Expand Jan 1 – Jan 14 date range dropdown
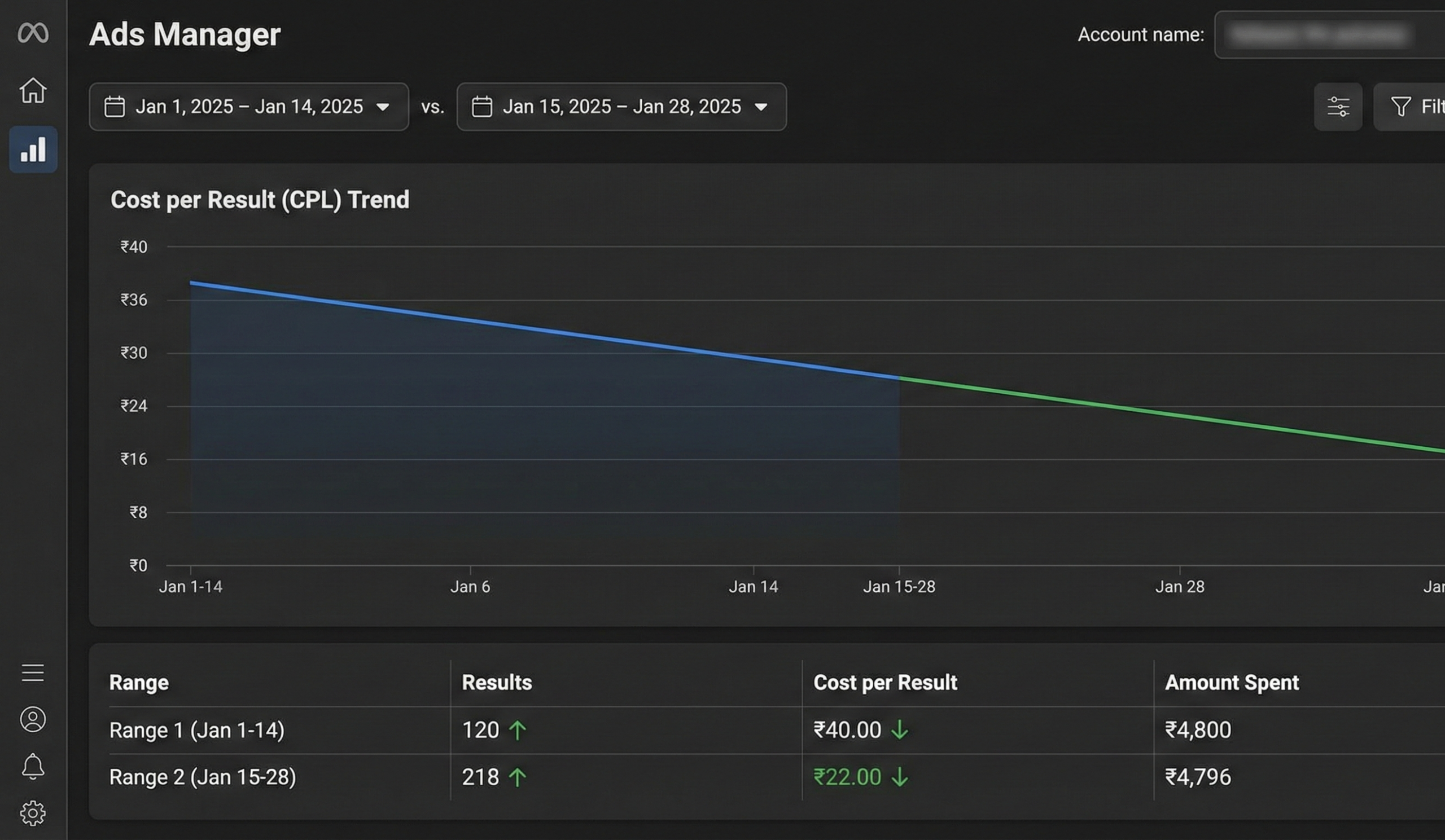The image size is (1445, 840). pos(249,107)
